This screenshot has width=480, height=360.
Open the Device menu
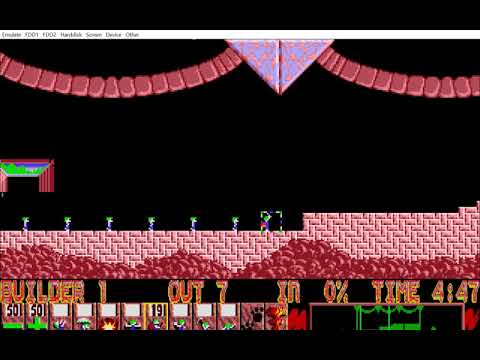(113, 35)
